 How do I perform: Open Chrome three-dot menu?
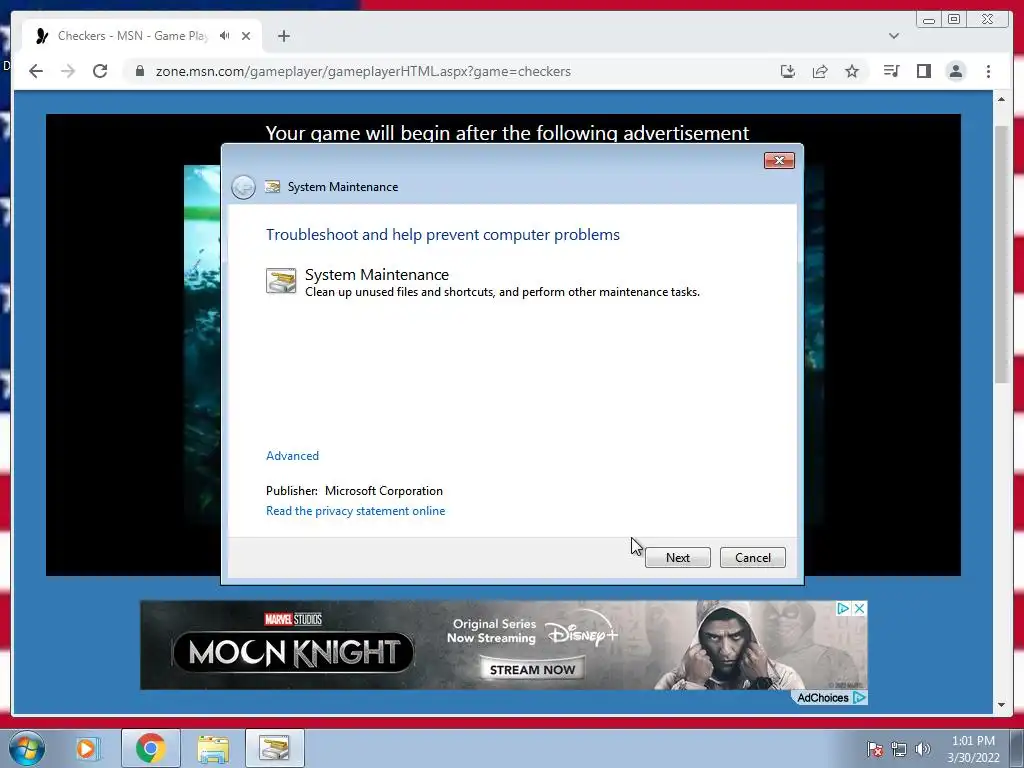988,71
